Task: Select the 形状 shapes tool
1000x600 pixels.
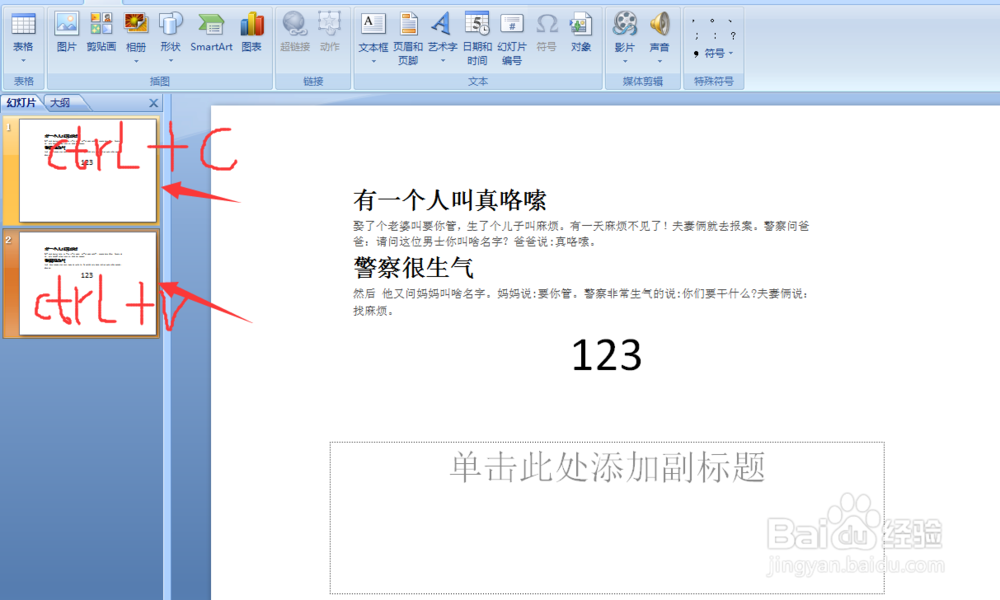Action: pyautogui.click(x=170, y=32)
